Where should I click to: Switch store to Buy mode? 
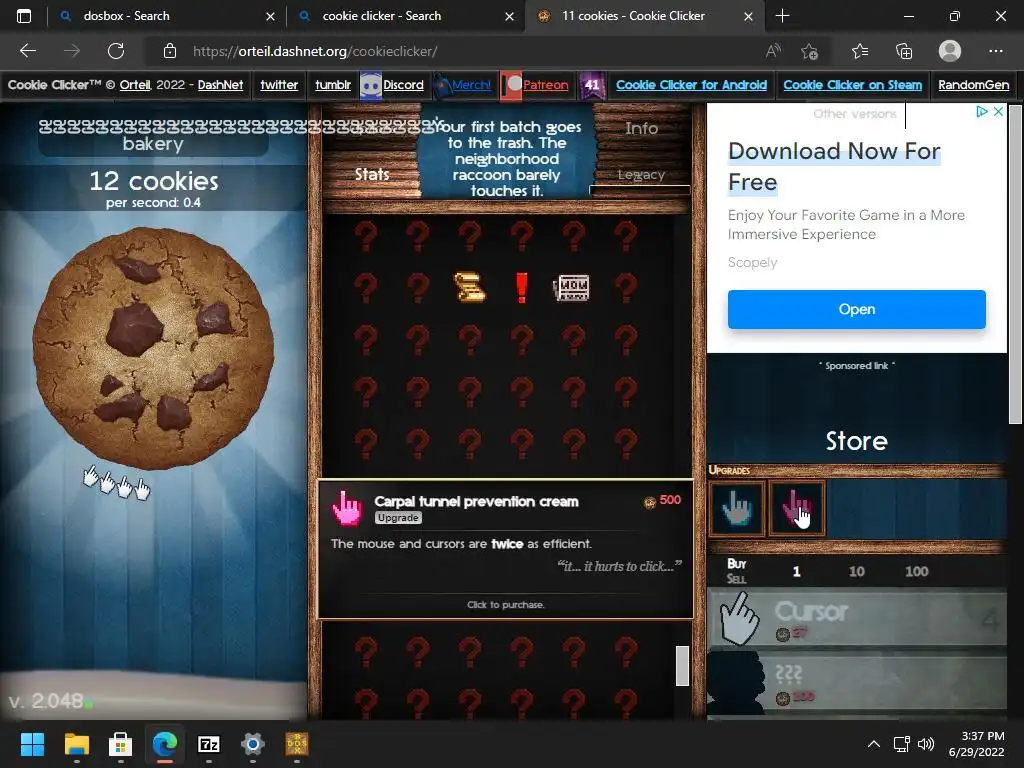[737, 564]
